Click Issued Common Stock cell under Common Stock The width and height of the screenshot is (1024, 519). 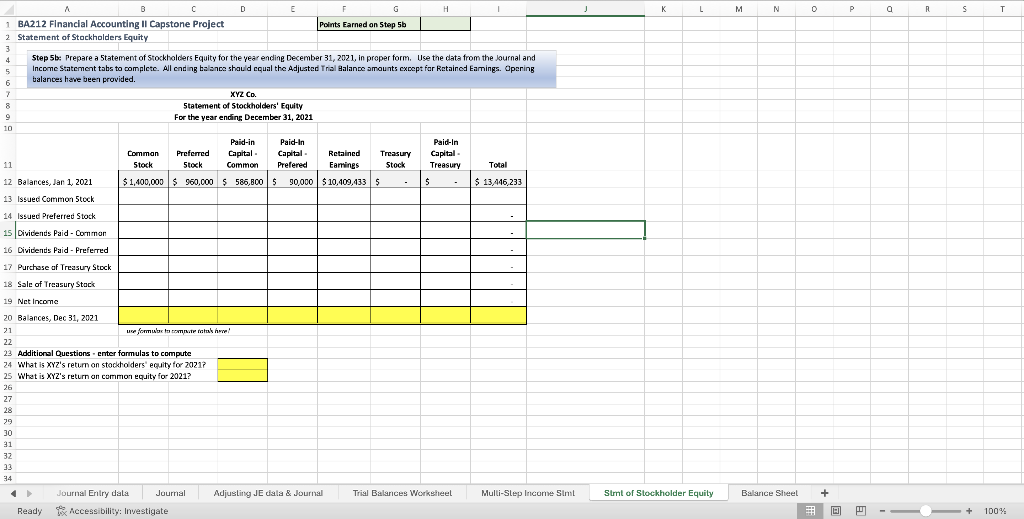[144, 198]
